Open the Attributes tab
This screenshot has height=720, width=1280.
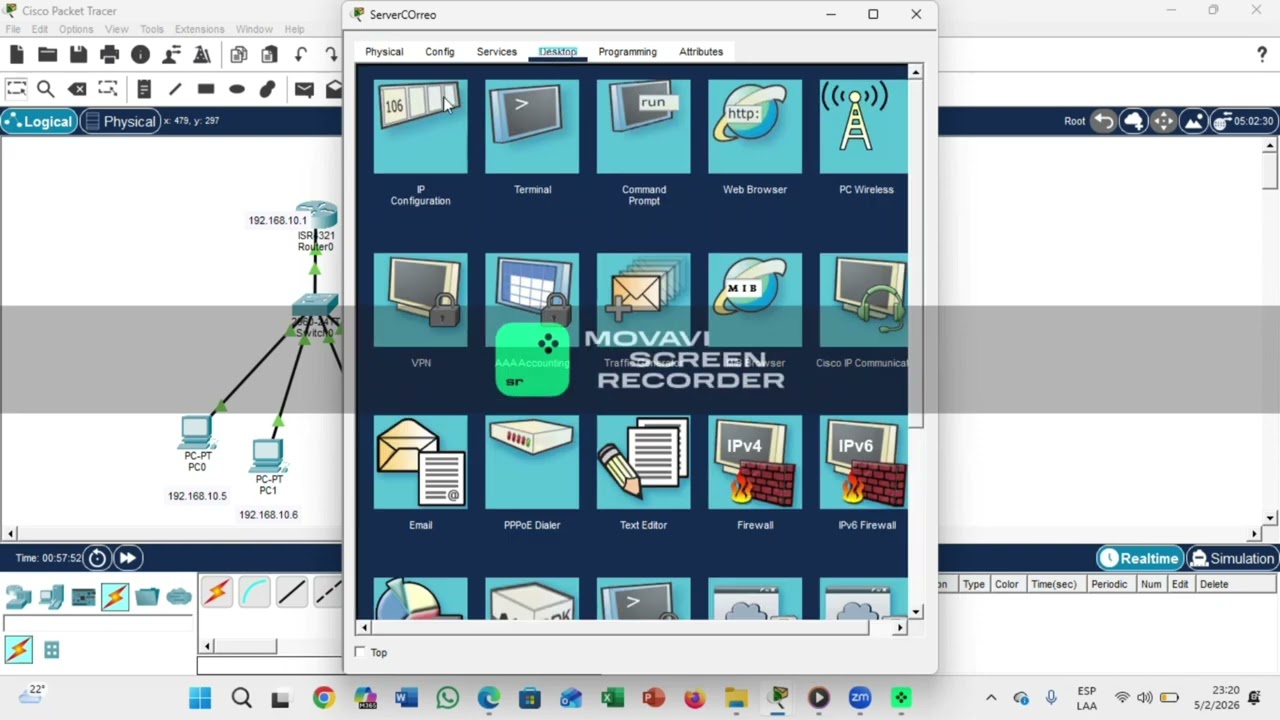click(x=701, y=52)
